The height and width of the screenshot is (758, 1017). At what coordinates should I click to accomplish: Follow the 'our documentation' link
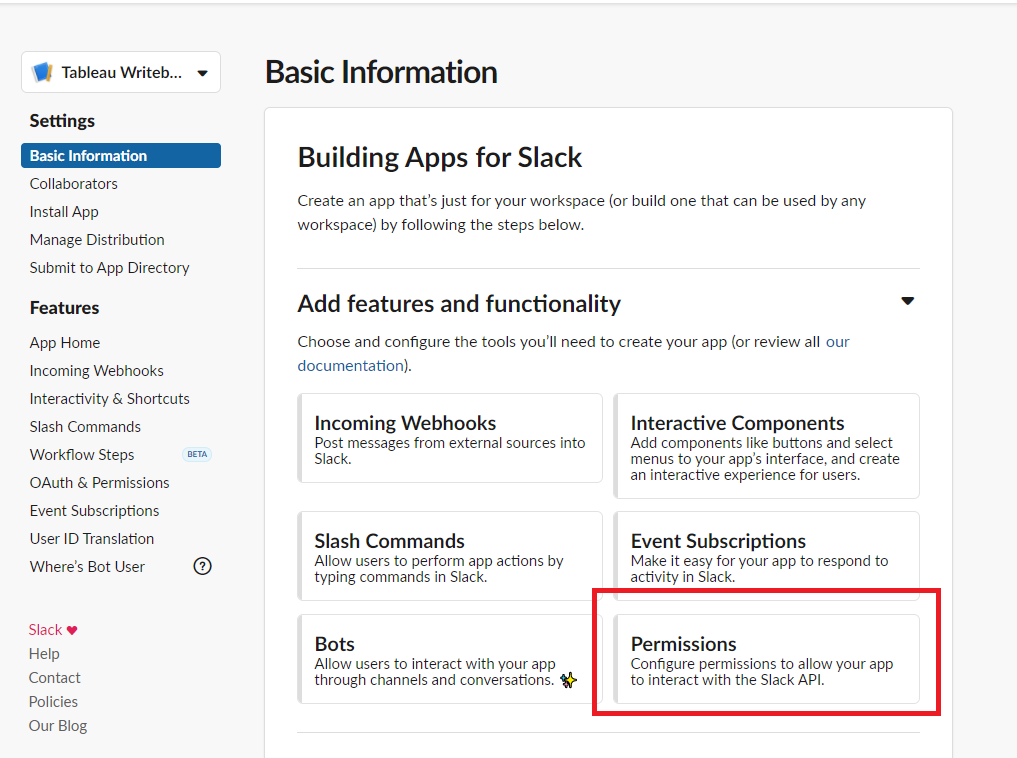click(350, 366)
